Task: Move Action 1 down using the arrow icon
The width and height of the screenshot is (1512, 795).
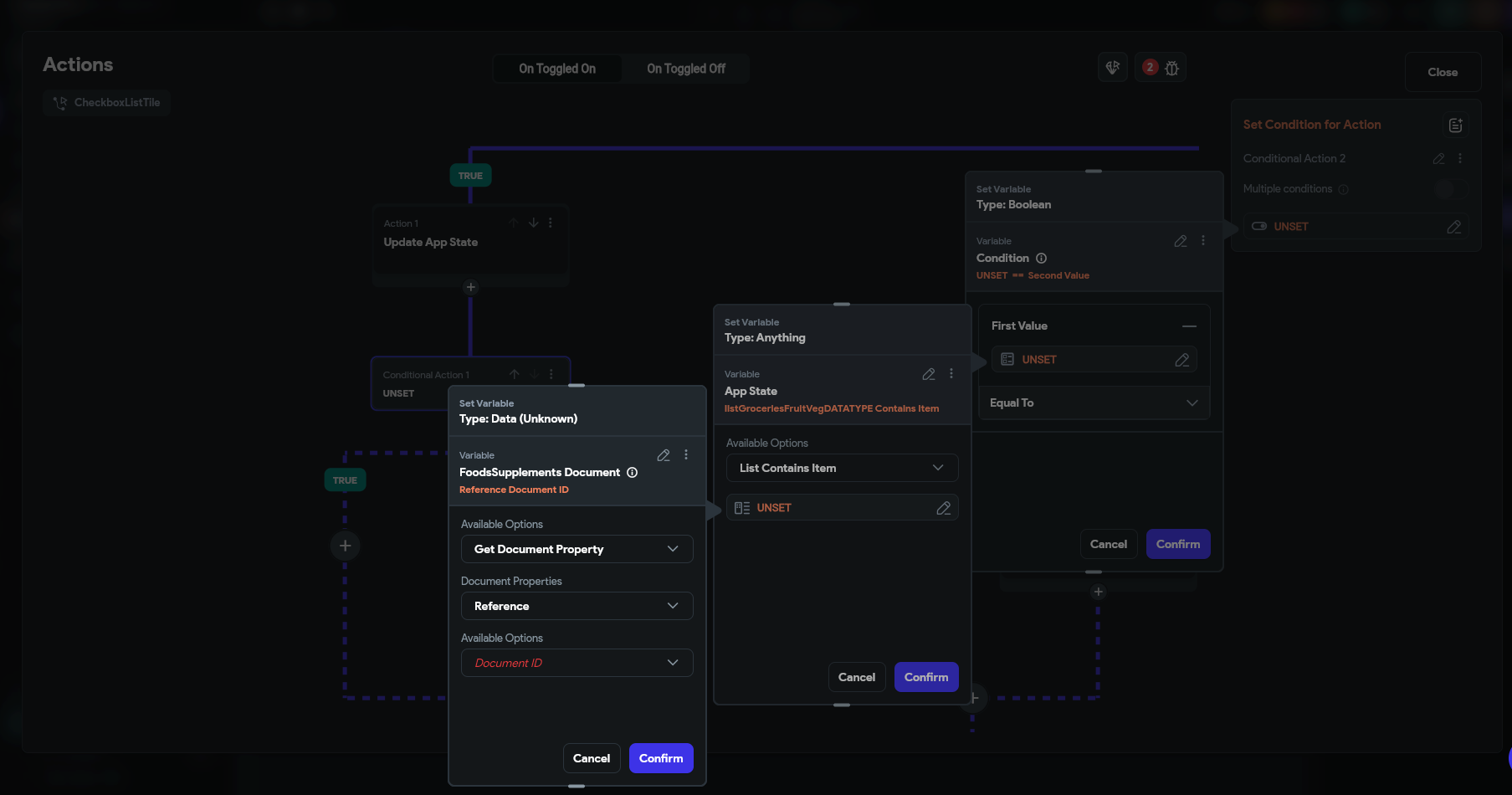Action: (533, 223)
